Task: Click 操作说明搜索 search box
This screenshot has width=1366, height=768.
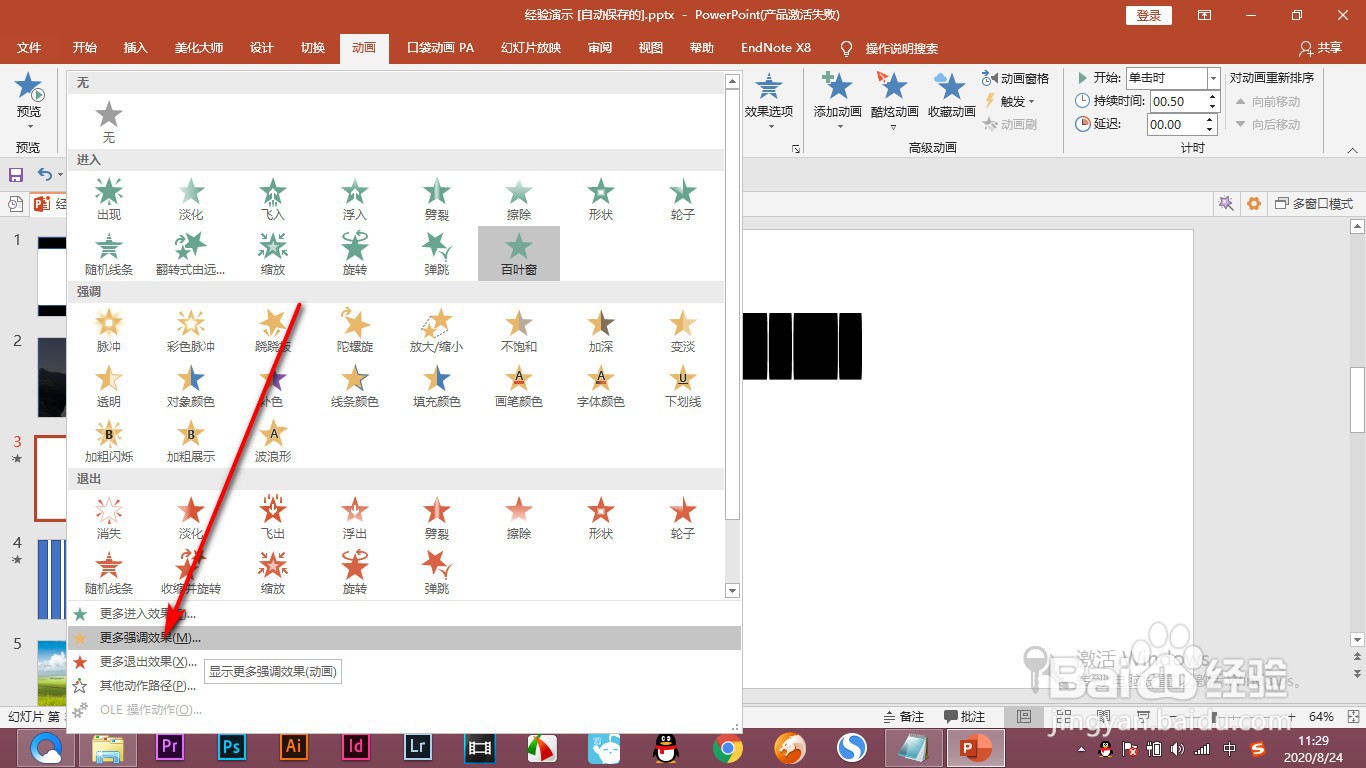Action: [x=902, y=48]
